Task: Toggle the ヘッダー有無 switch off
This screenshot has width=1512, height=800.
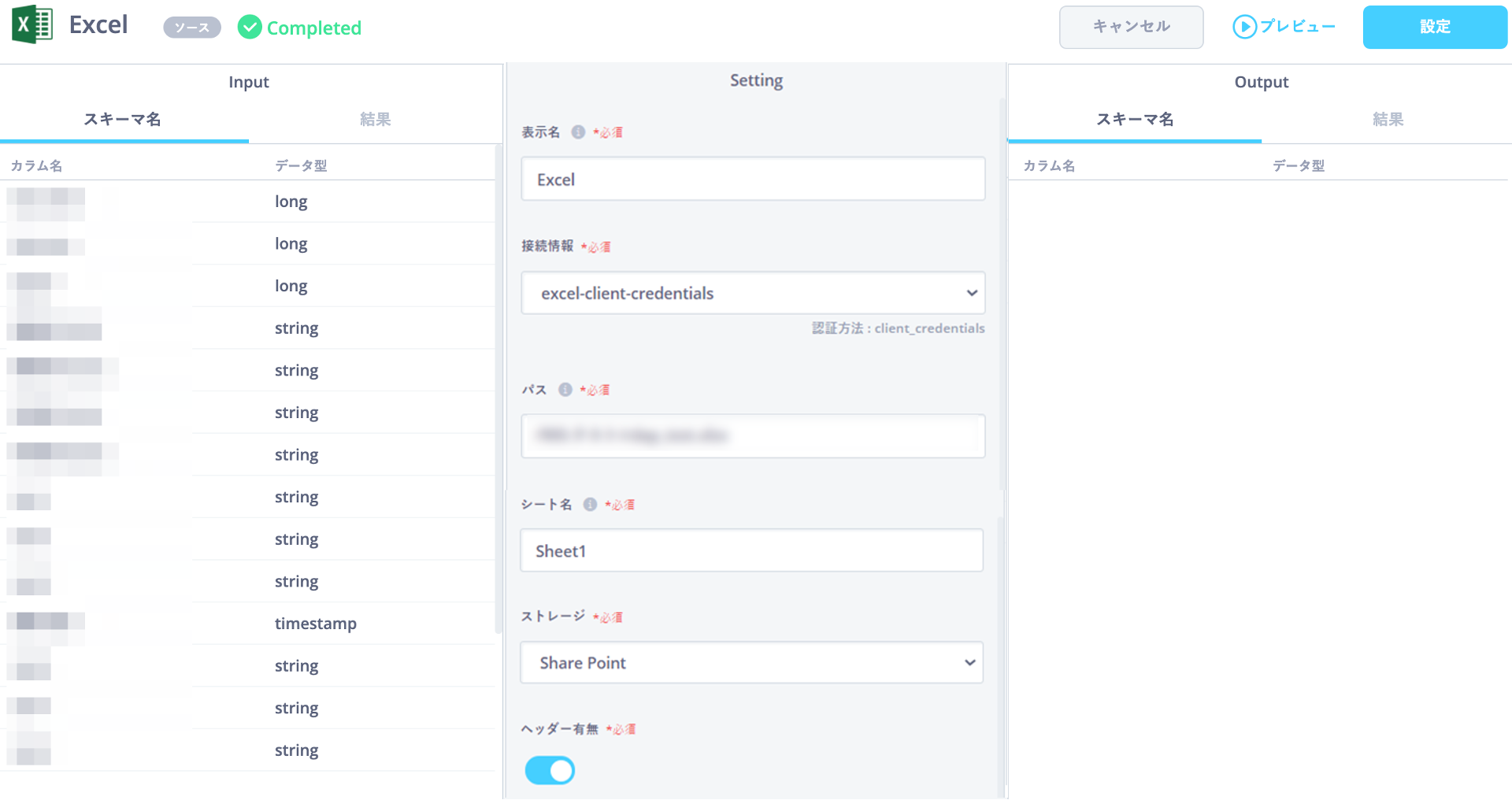Action: (550, 770)
